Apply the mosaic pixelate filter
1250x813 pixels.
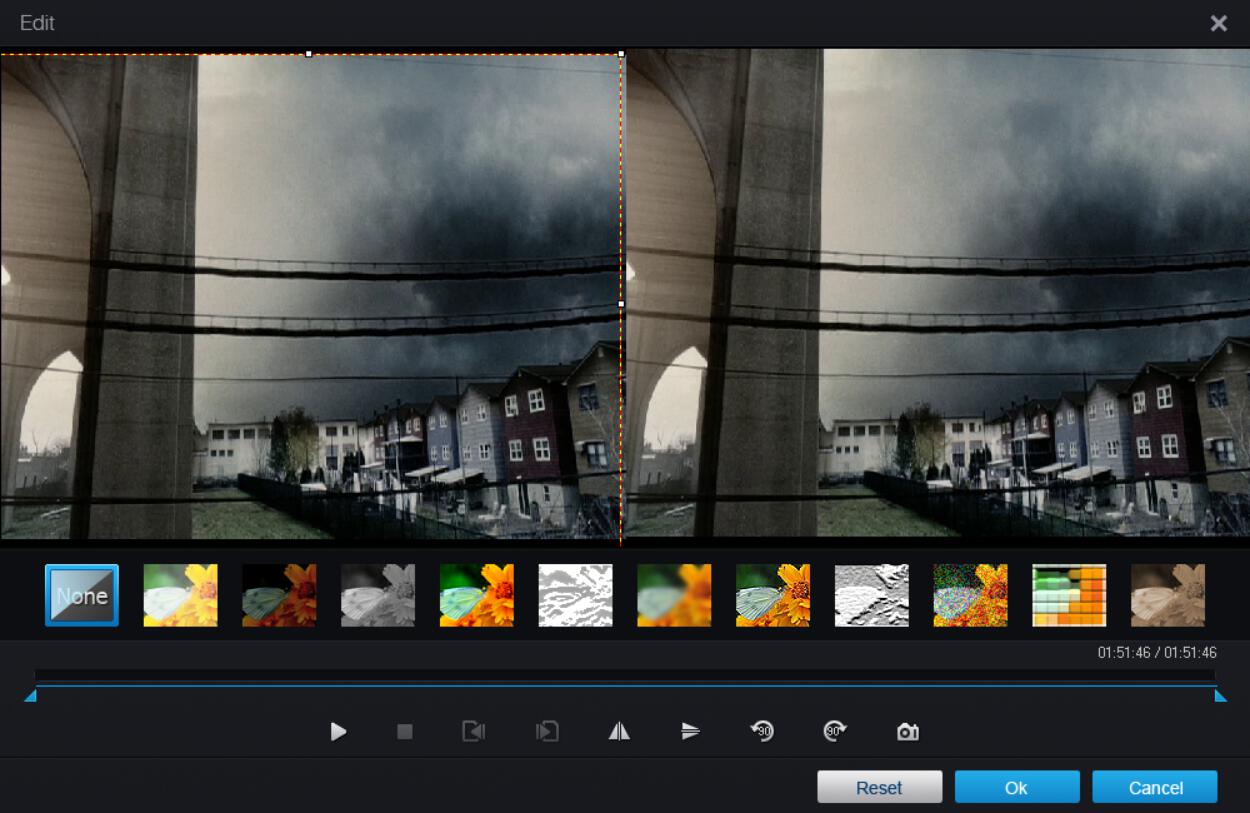point(1070,595)
